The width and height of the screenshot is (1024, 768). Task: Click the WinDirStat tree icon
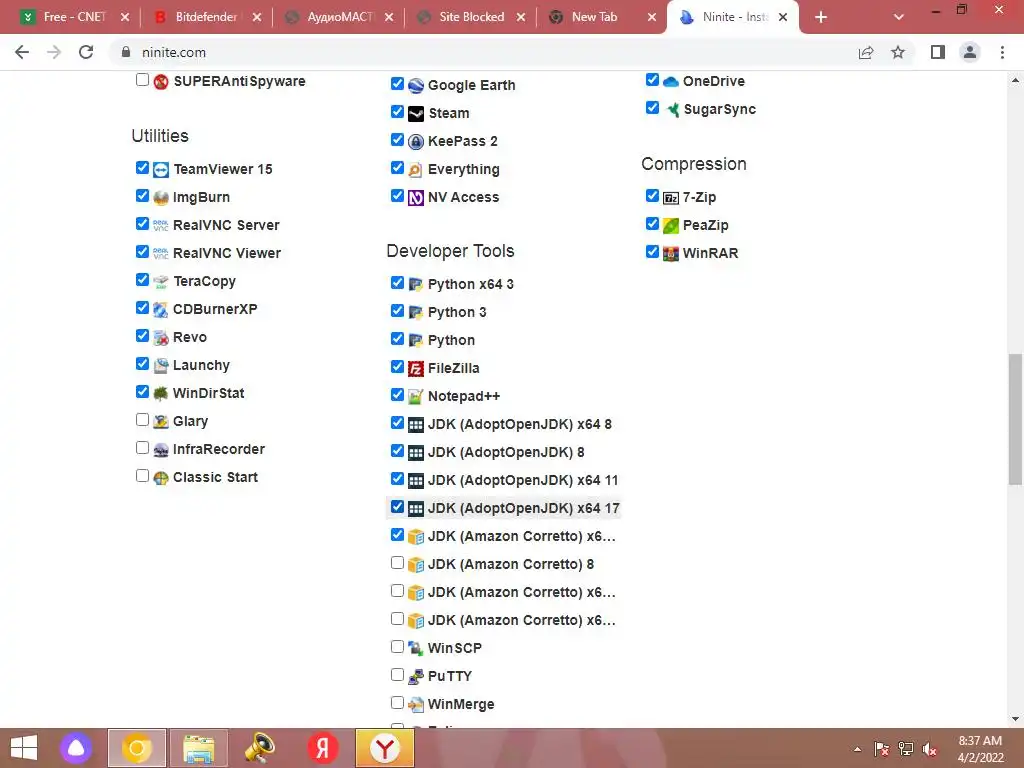161,394
